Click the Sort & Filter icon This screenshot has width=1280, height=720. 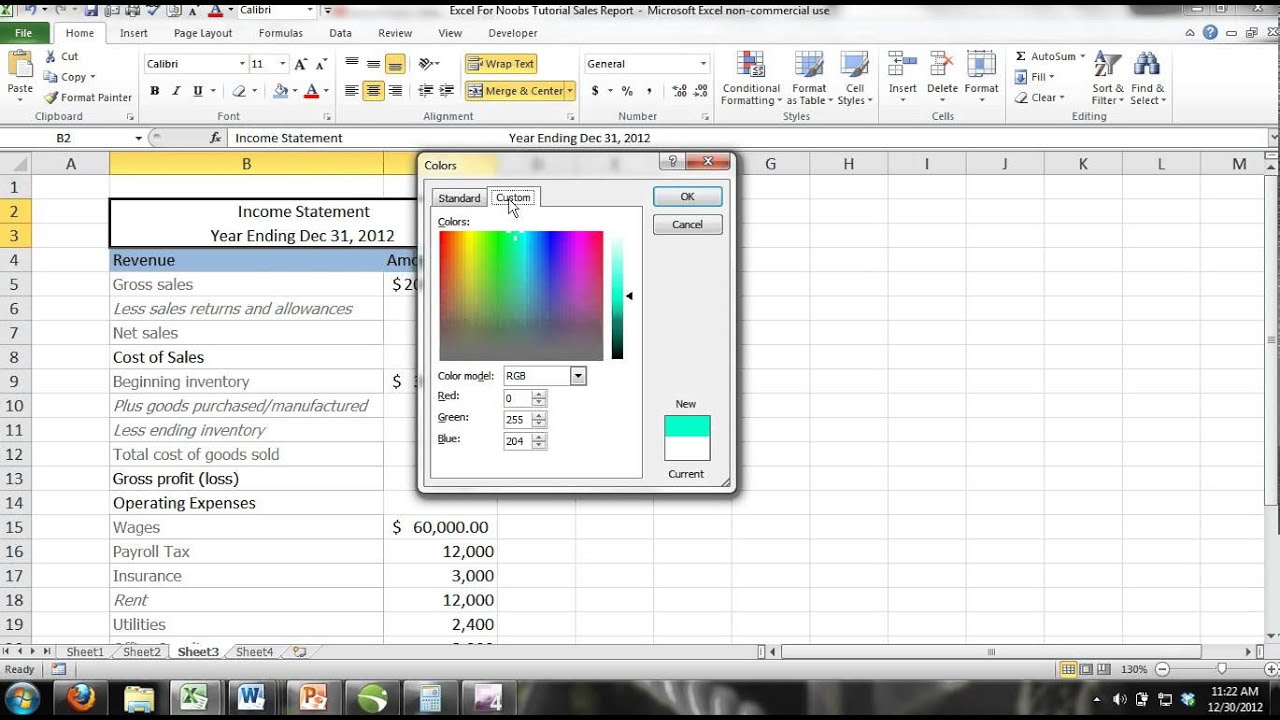pyautogui.click(x=1107, y=78)
